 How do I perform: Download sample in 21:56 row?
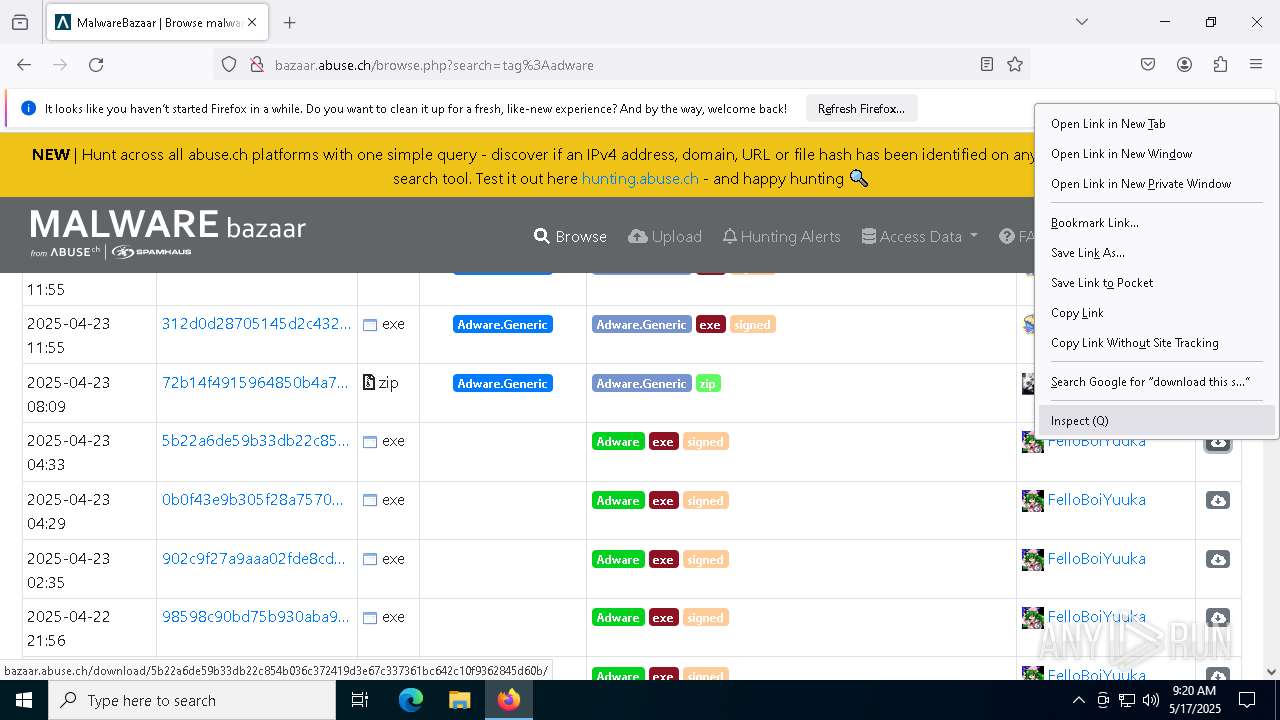click(x=1218, y=618)
